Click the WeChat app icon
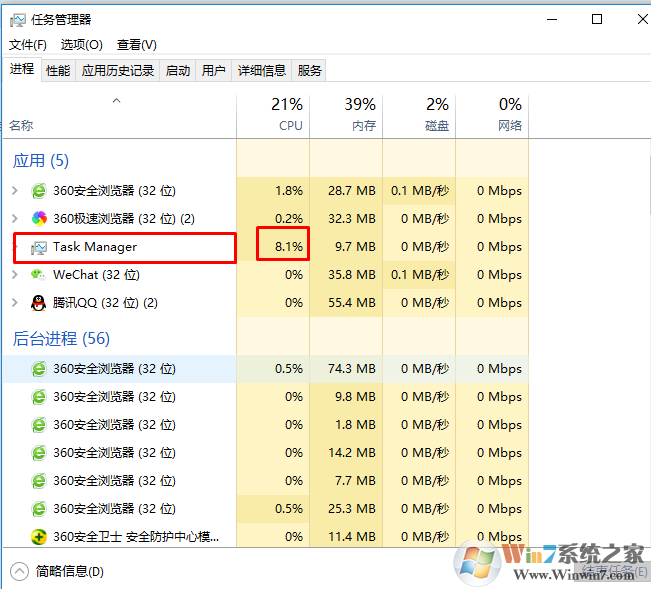Image resolution: width=651 pixels, height=589 pixels. [x=39, y=275]
